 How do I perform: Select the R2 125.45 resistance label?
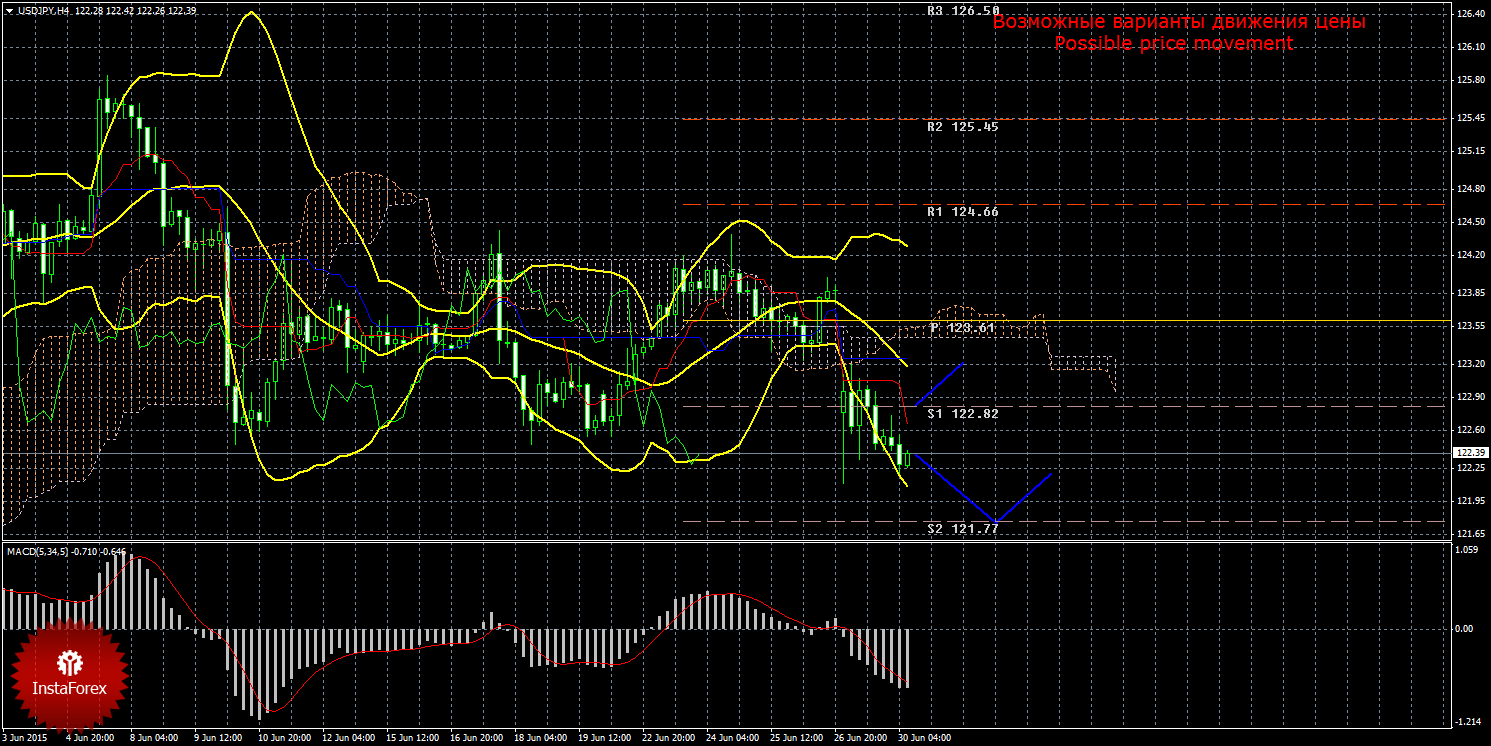(x=962, y=127)
